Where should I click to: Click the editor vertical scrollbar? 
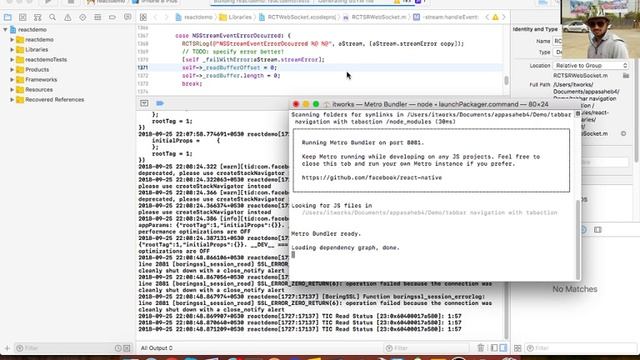point(507,81)
